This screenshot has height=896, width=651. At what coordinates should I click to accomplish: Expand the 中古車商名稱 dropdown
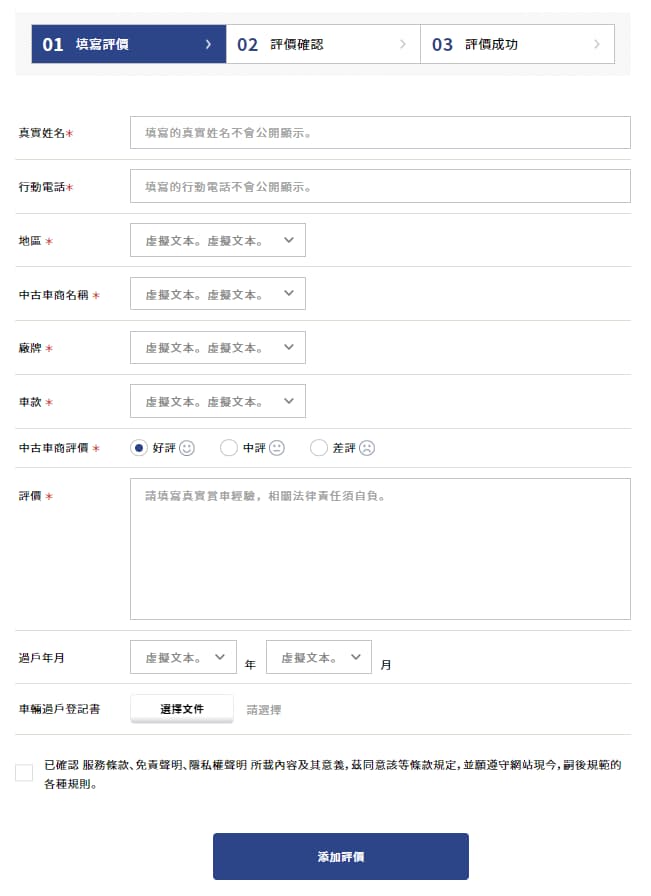point(218,294)
